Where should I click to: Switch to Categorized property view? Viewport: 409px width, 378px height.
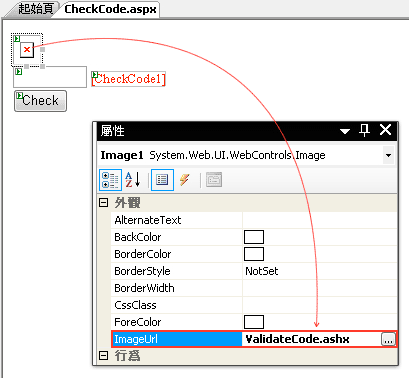coord(110,180)
